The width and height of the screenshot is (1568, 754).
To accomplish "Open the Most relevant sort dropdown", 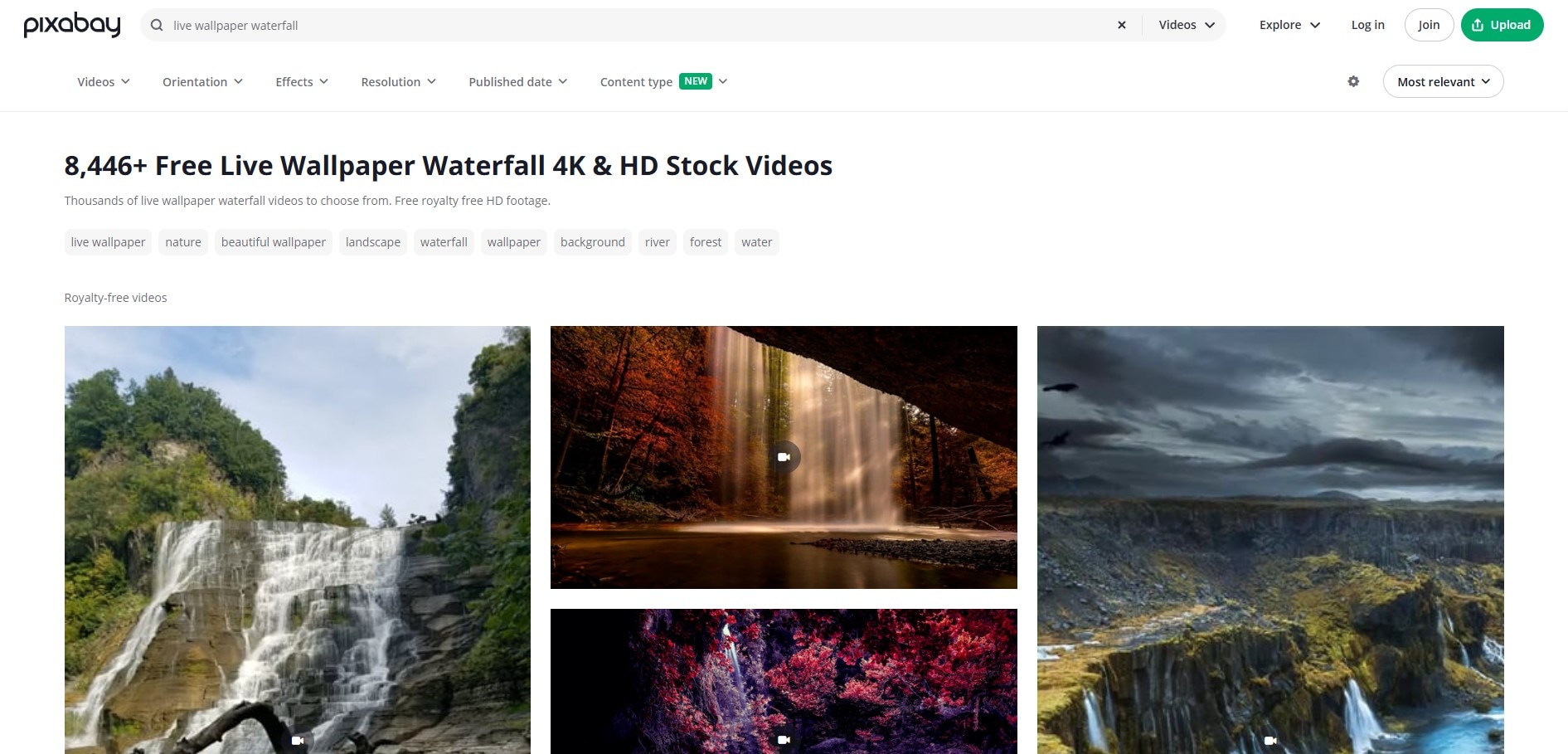I will (x=1443, y=81).
